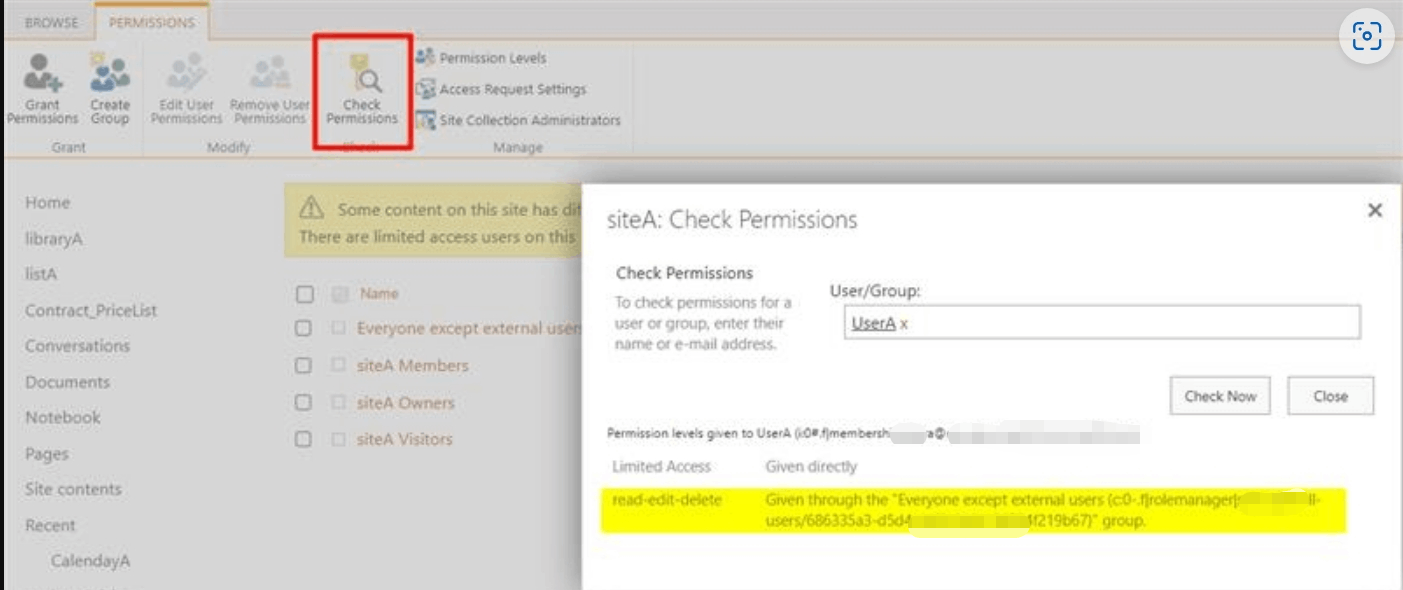Open CalendayA under Recent

tap(91, 561)
